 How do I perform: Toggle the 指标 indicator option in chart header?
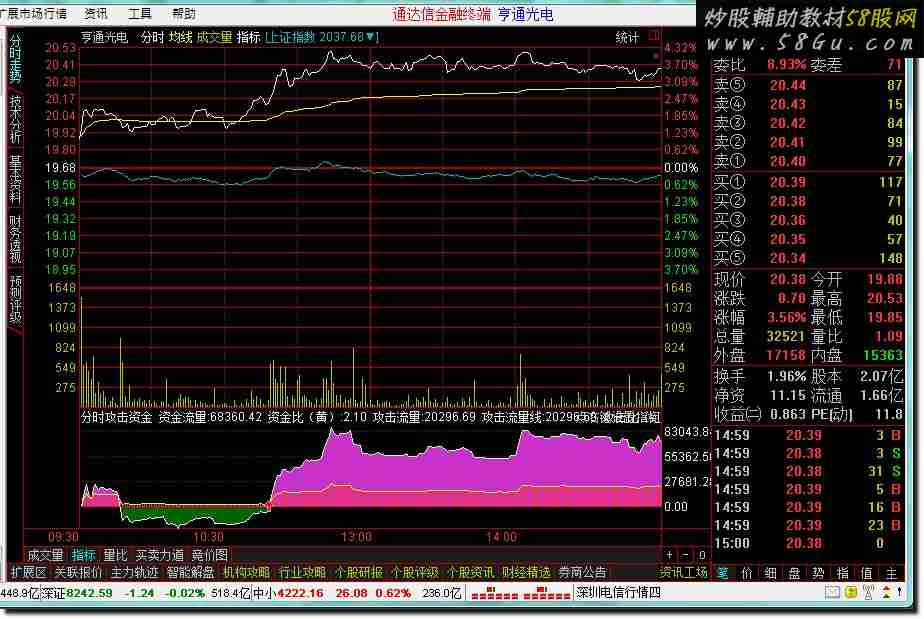[248, 37]
